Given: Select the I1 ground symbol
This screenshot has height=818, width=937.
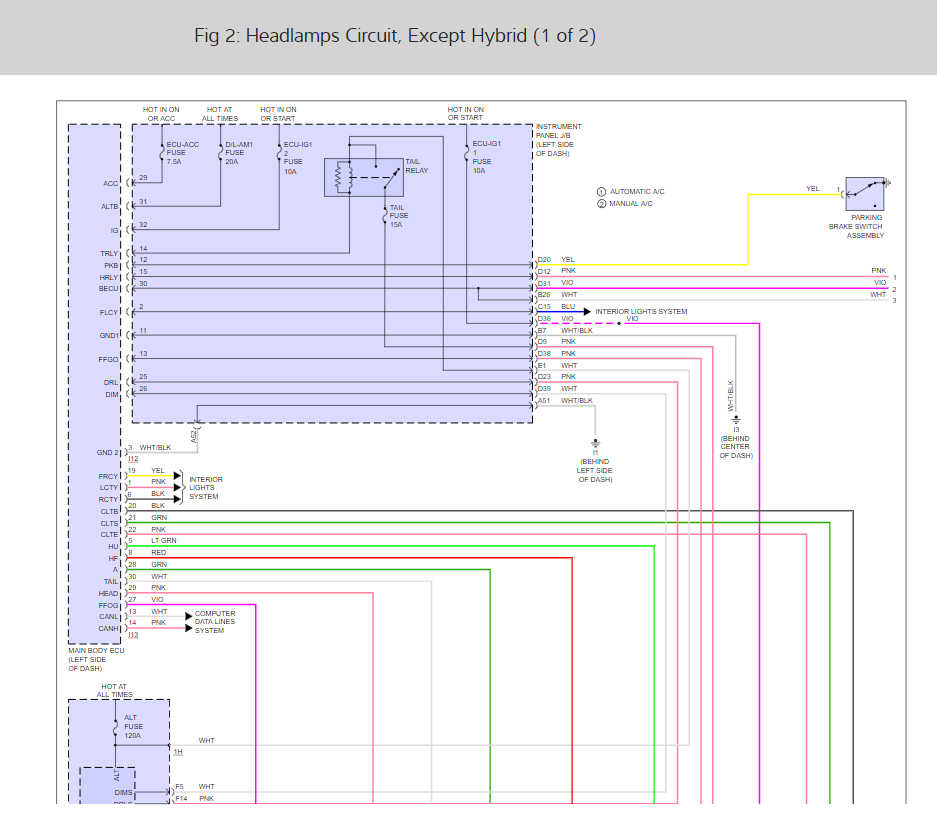Looking at the screenshot, I should click(595, 442).
